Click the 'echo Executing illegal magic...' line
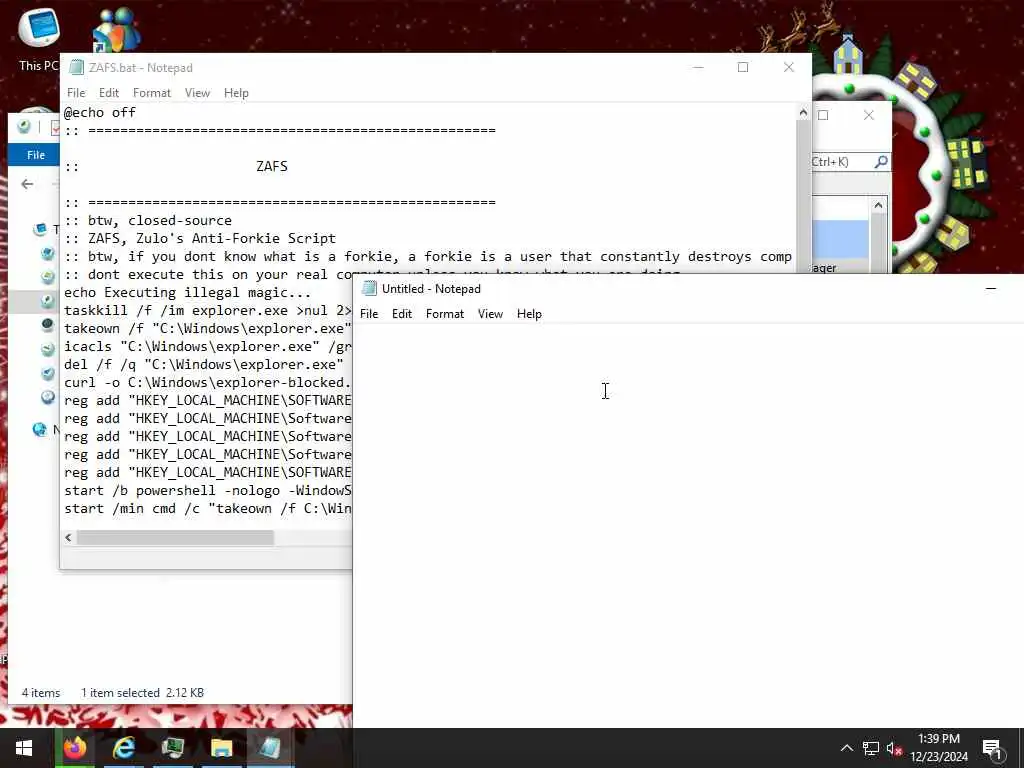This screenshot has width=1024, height=768. (187, 292)
